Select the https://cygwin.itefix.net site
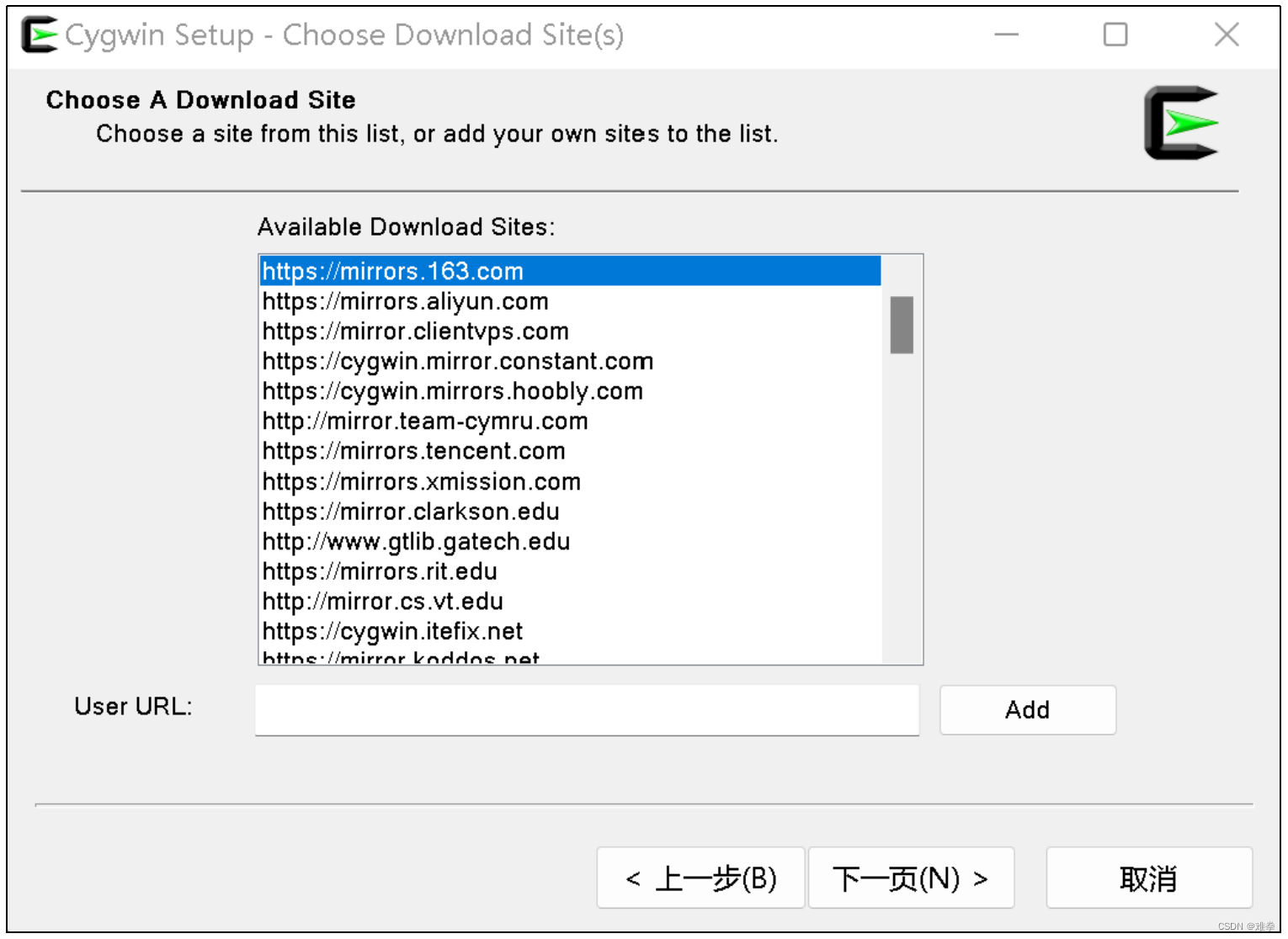 (x=392, y=631)
